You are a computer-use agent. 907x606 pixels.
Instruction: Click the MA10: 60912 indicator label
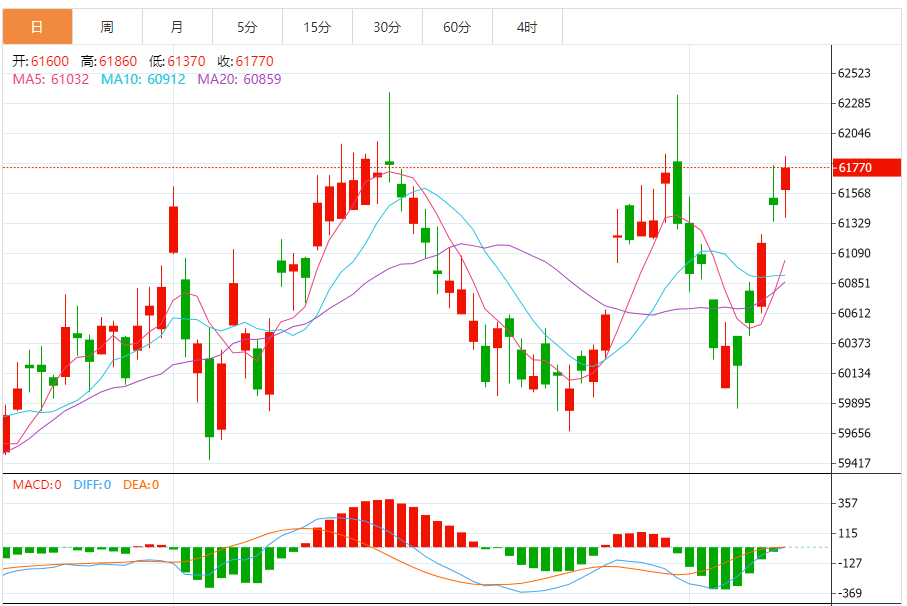(x=143, y=79)
